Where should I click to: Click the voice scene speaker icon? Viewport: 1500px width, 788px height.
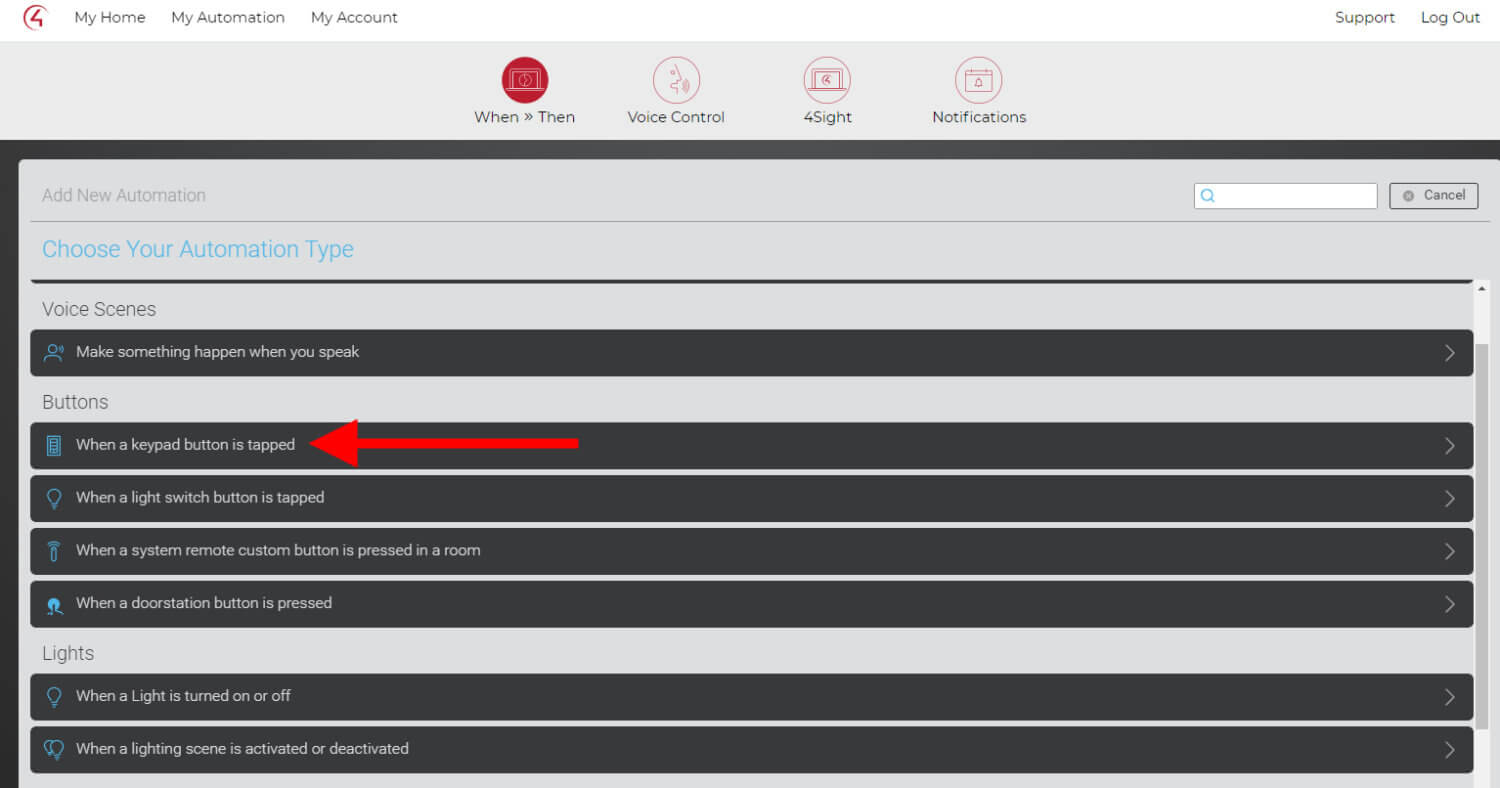click(54, 353)
